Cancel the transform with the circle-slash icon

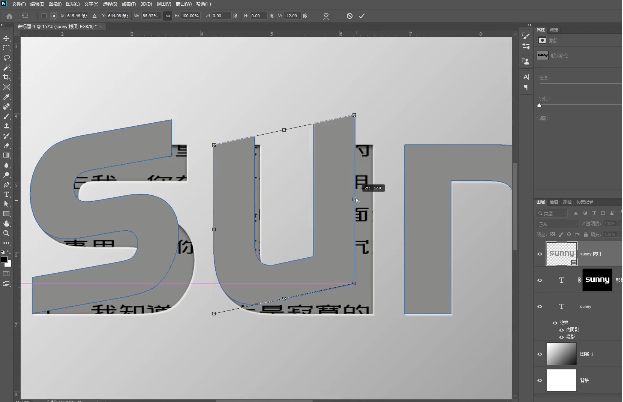(349, 16)
